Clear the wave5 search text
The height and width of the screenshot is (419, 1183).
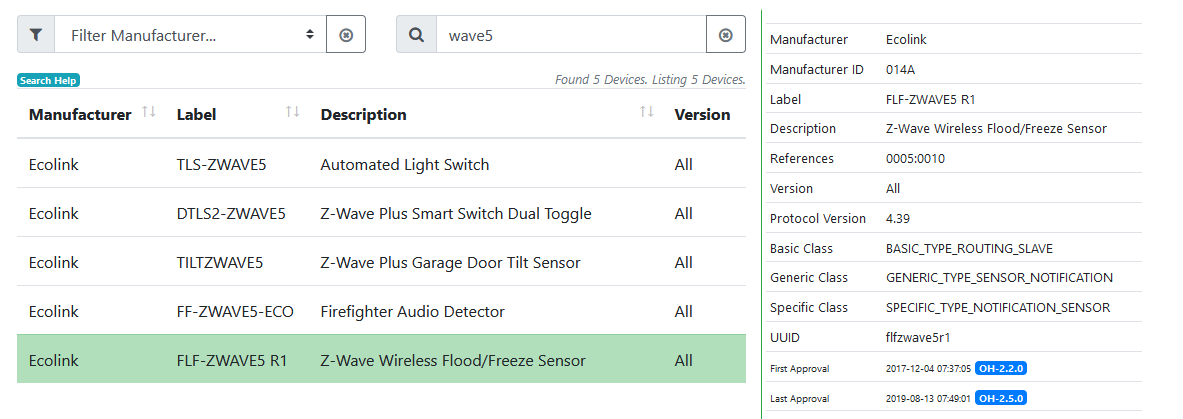click(726, 35)
